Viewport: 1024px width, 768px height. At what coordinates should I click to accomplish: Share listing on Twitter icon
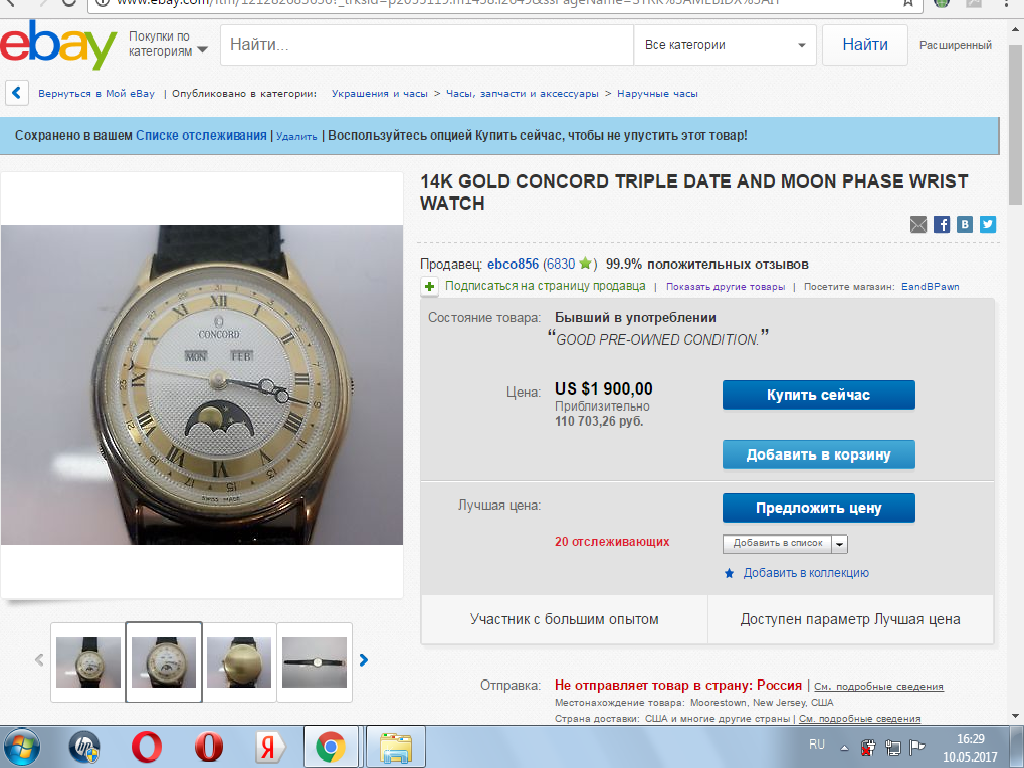988,225
